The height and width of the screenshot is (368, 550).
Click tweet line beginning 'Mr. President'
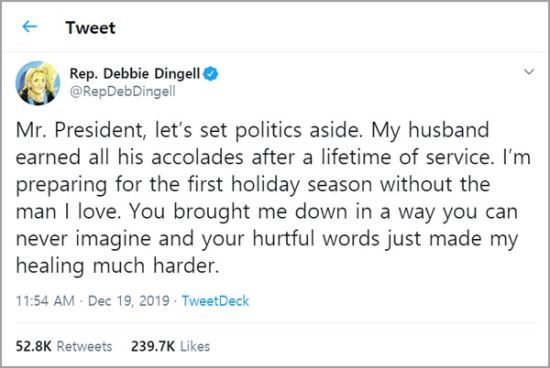tap(253, 131)
